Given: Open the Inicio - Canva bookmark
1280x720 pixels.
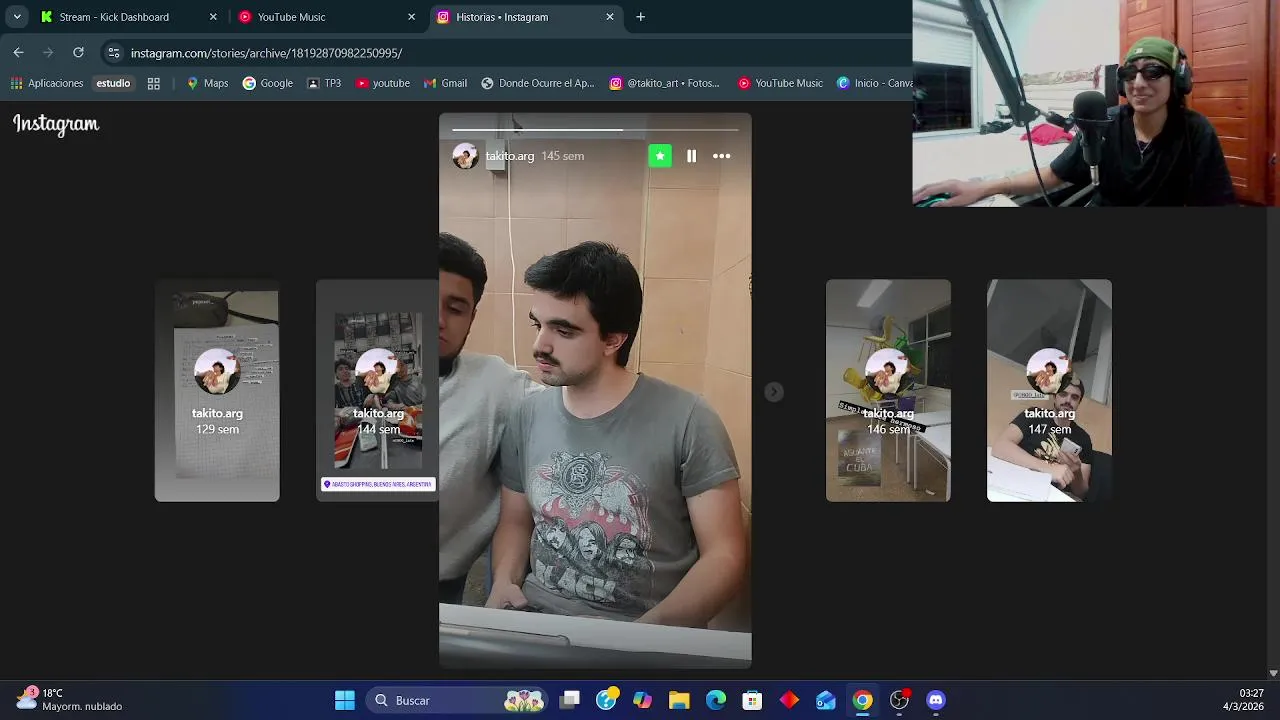Looking at the screenshot, I should click(x=875, y=83).
